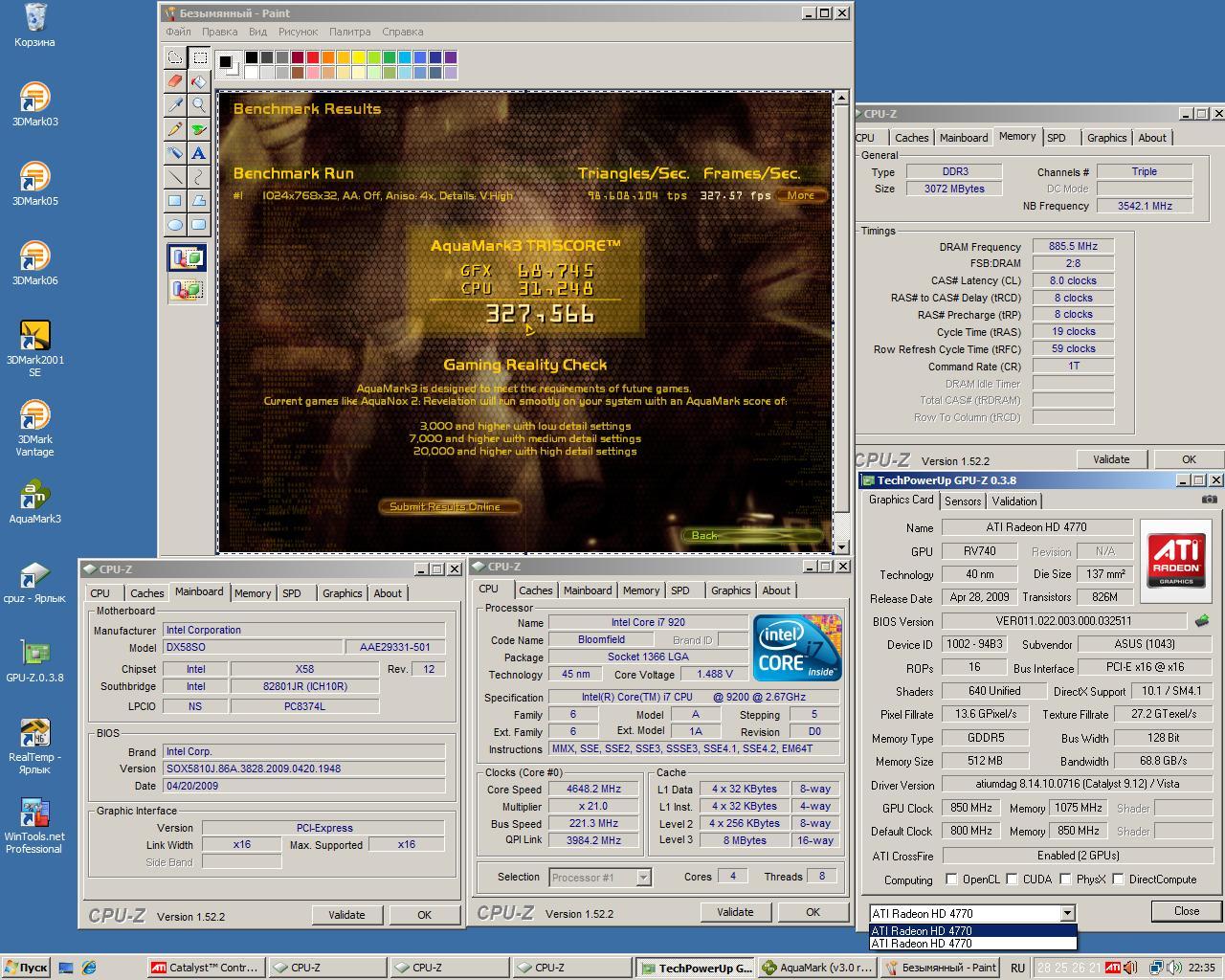Open the RealTemp desktop shortcut
1225x980 pixels.
(x=34, y=746)
